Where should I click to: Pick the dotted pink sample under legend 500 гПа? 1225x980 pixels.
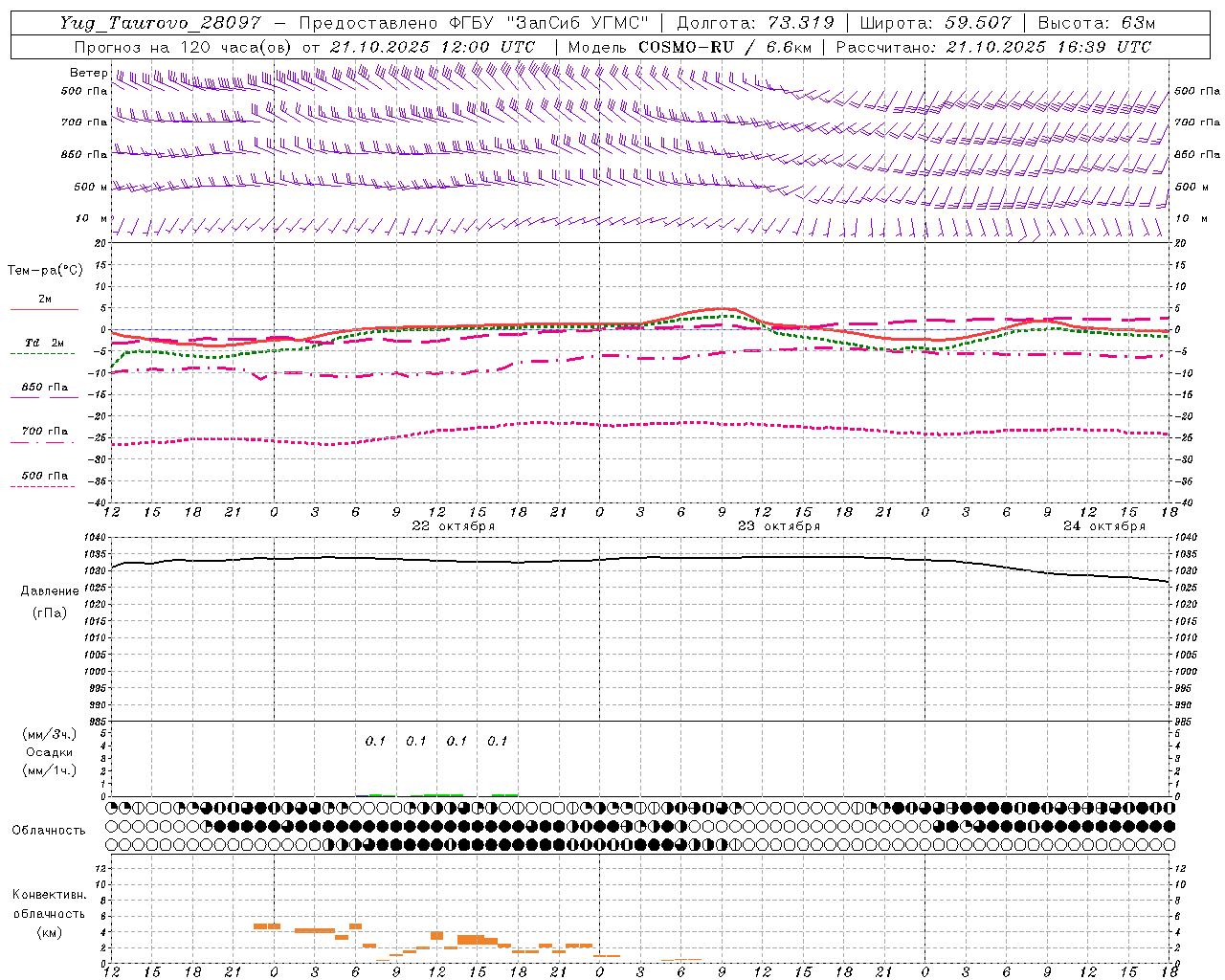tap(43, 486)
